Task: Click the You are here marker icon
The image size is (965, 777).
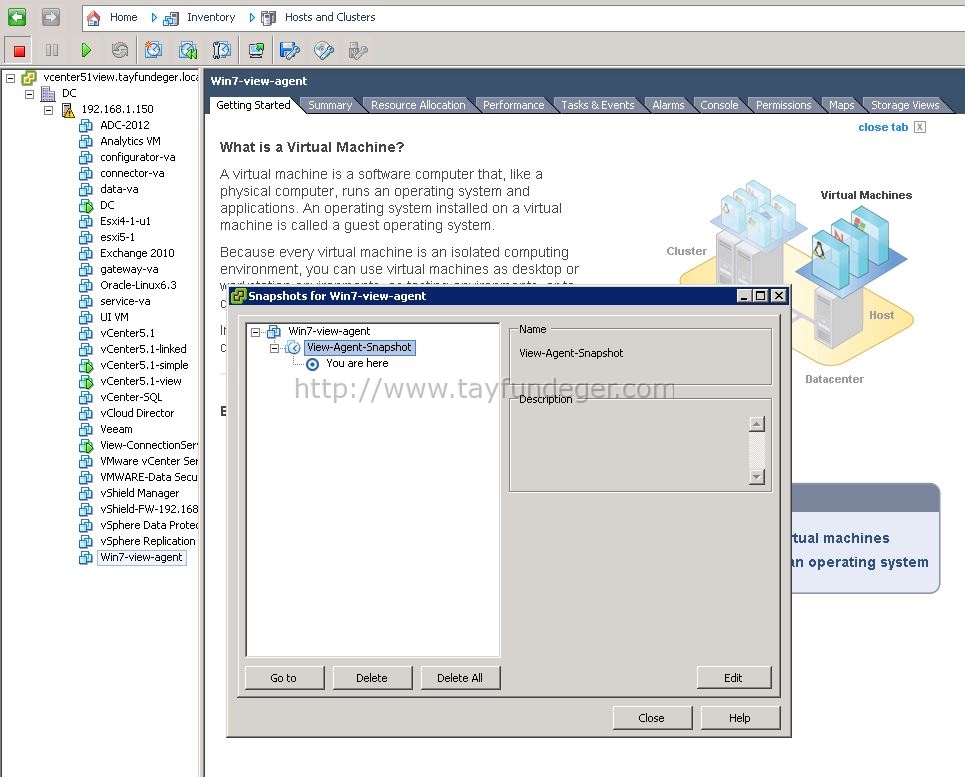Action: click(x=313, y=364)
